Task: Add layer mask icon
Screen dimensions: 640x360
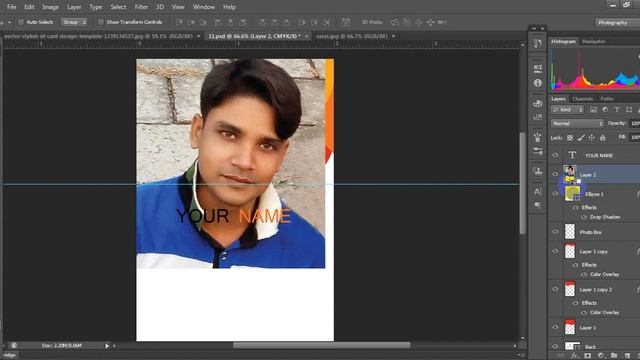Action: [x=588, y=356]
